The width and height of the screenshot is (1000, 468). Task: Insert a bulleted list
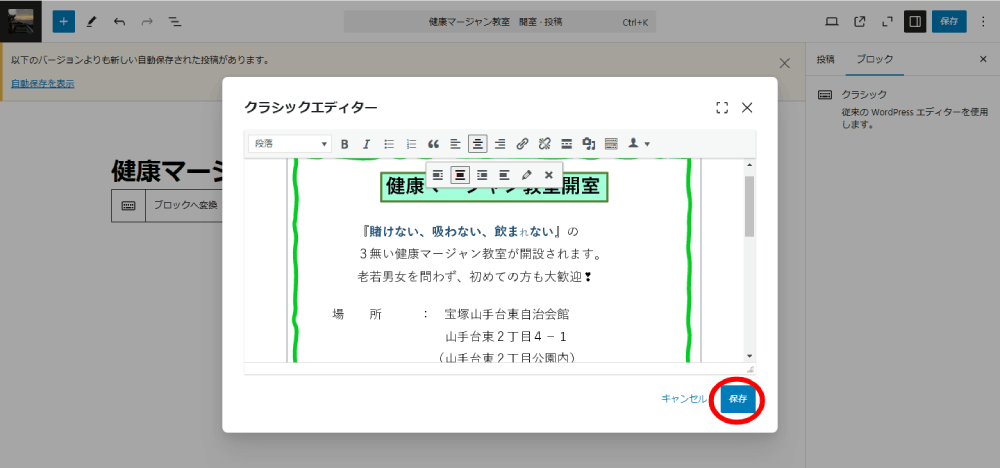point(389,144)
